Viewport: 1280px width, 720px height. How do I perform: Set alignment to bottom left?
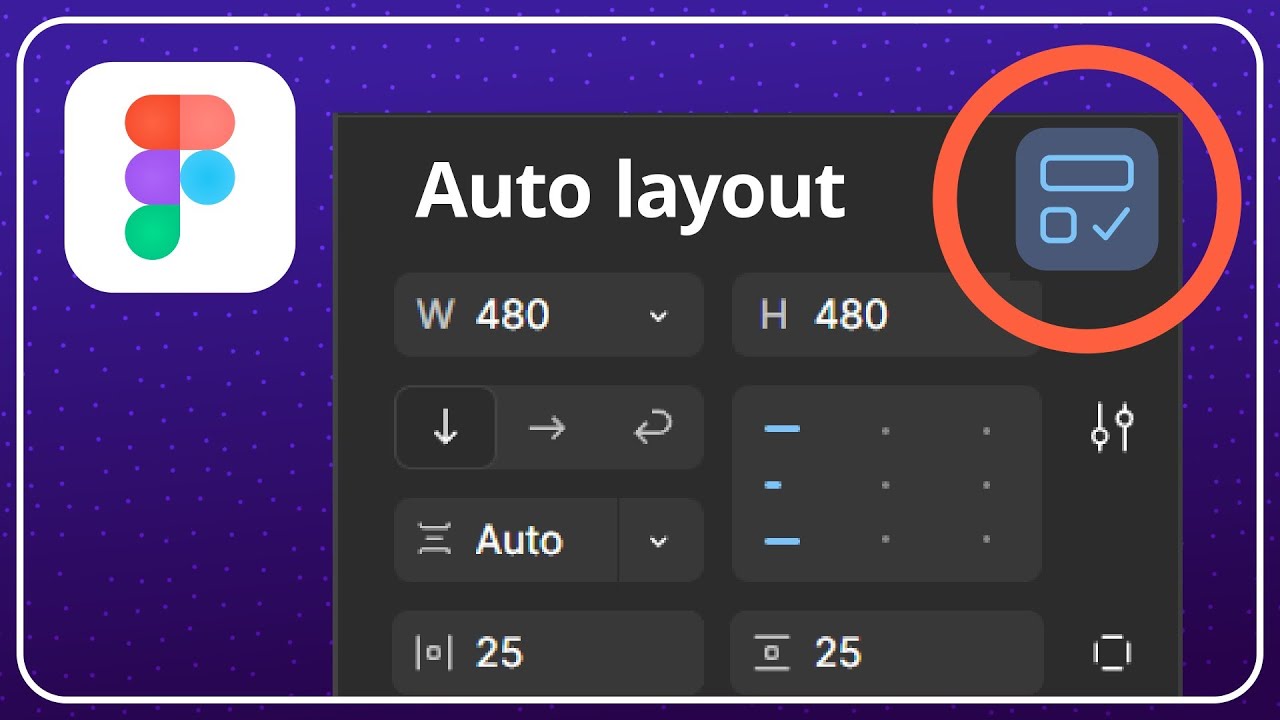[x=782, y=541]
